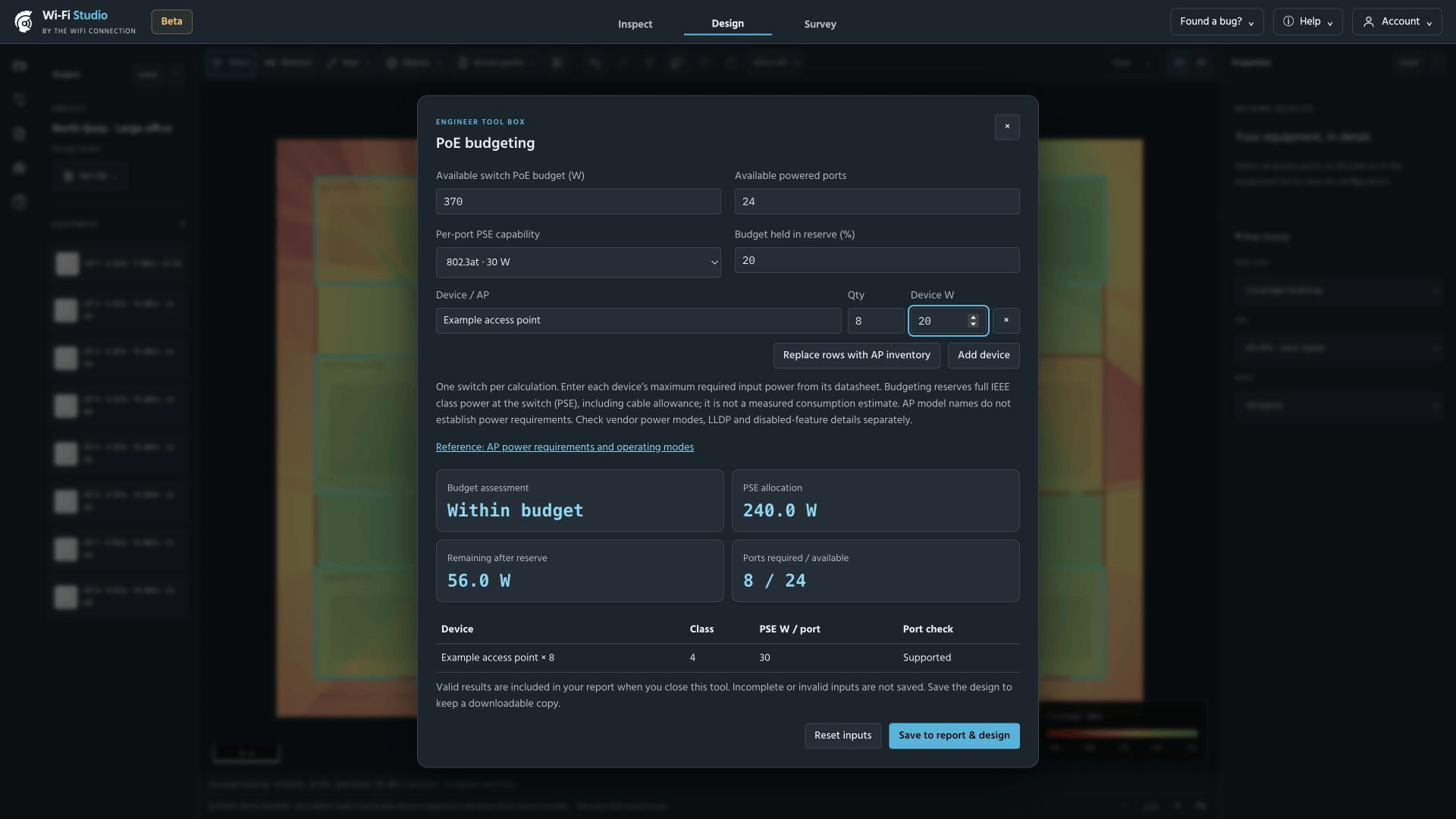This screenshot has height=819, width=1456.
Task: Close the PoE budgeting dialog
Action: (x=1007, y=127)
